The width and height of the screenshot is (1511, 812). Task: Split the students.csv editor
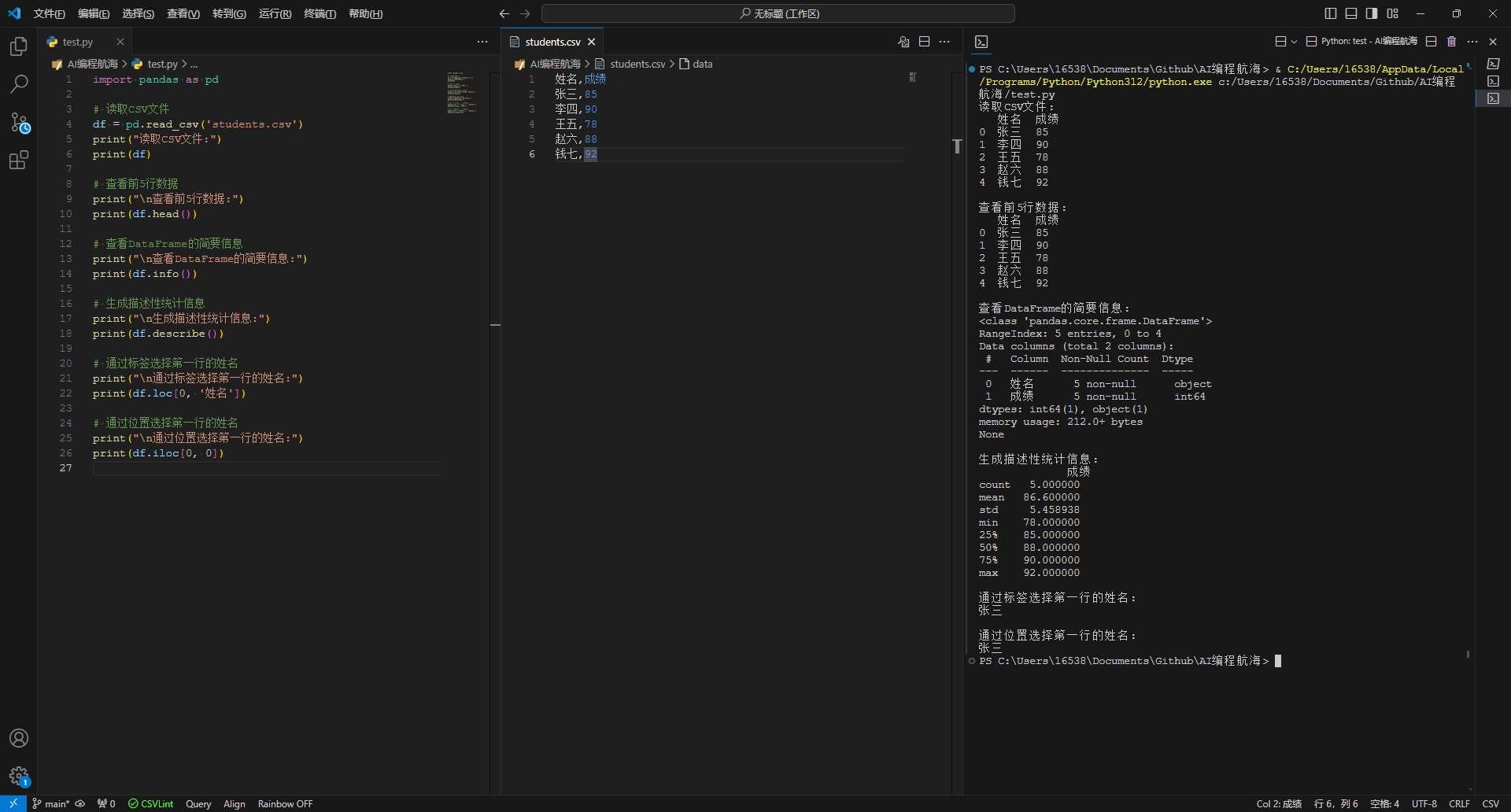925,42
